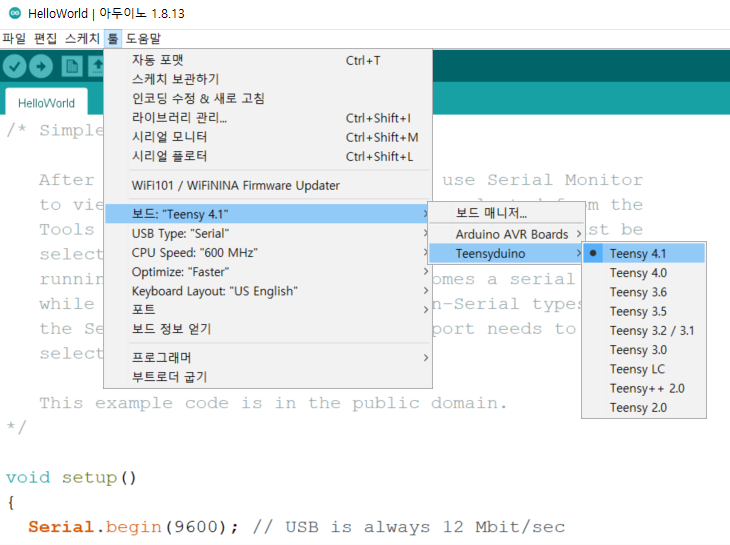Switch to the HelloWorld sketch tab
This screenshot has width=730, height=545.
pyautogui.click(x=46, y=103)
